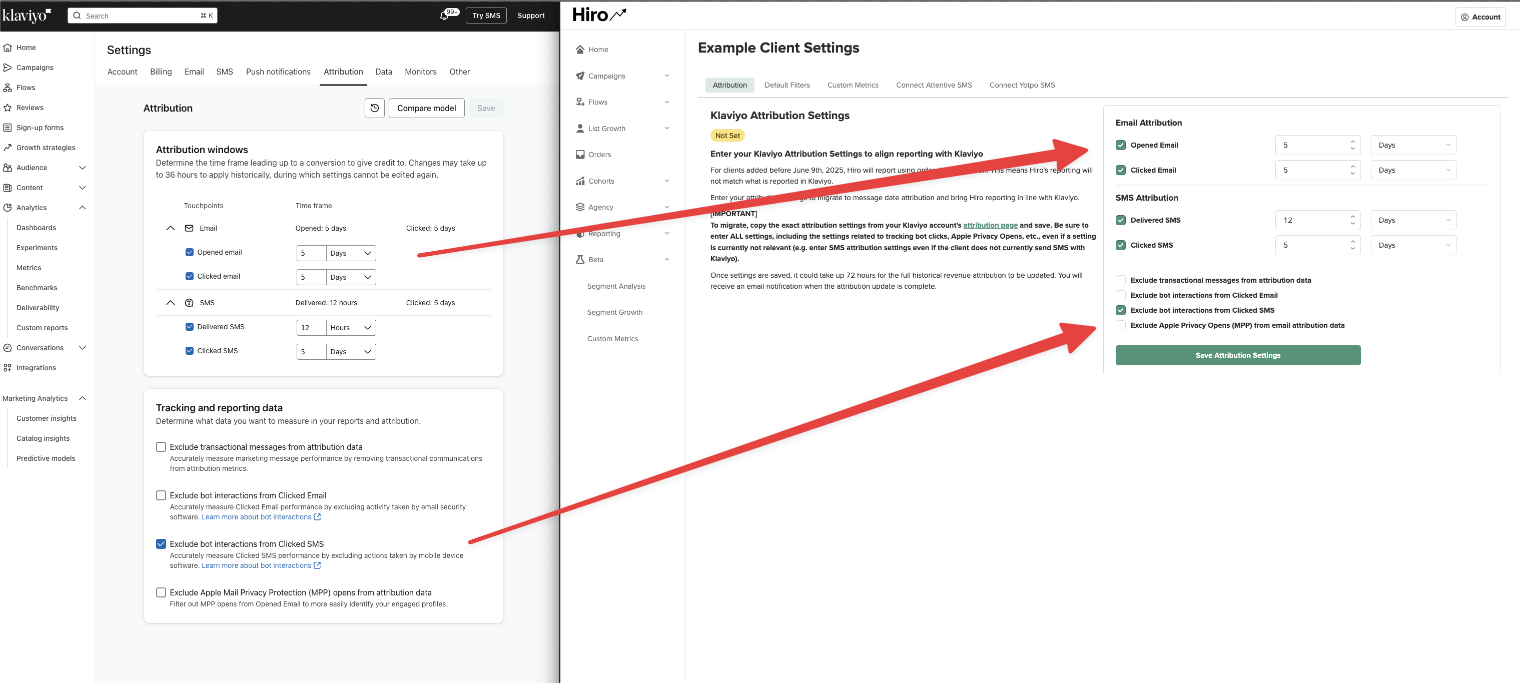
Task: Open Klaviyo Dashboards under Analytics
Action: 36,228
